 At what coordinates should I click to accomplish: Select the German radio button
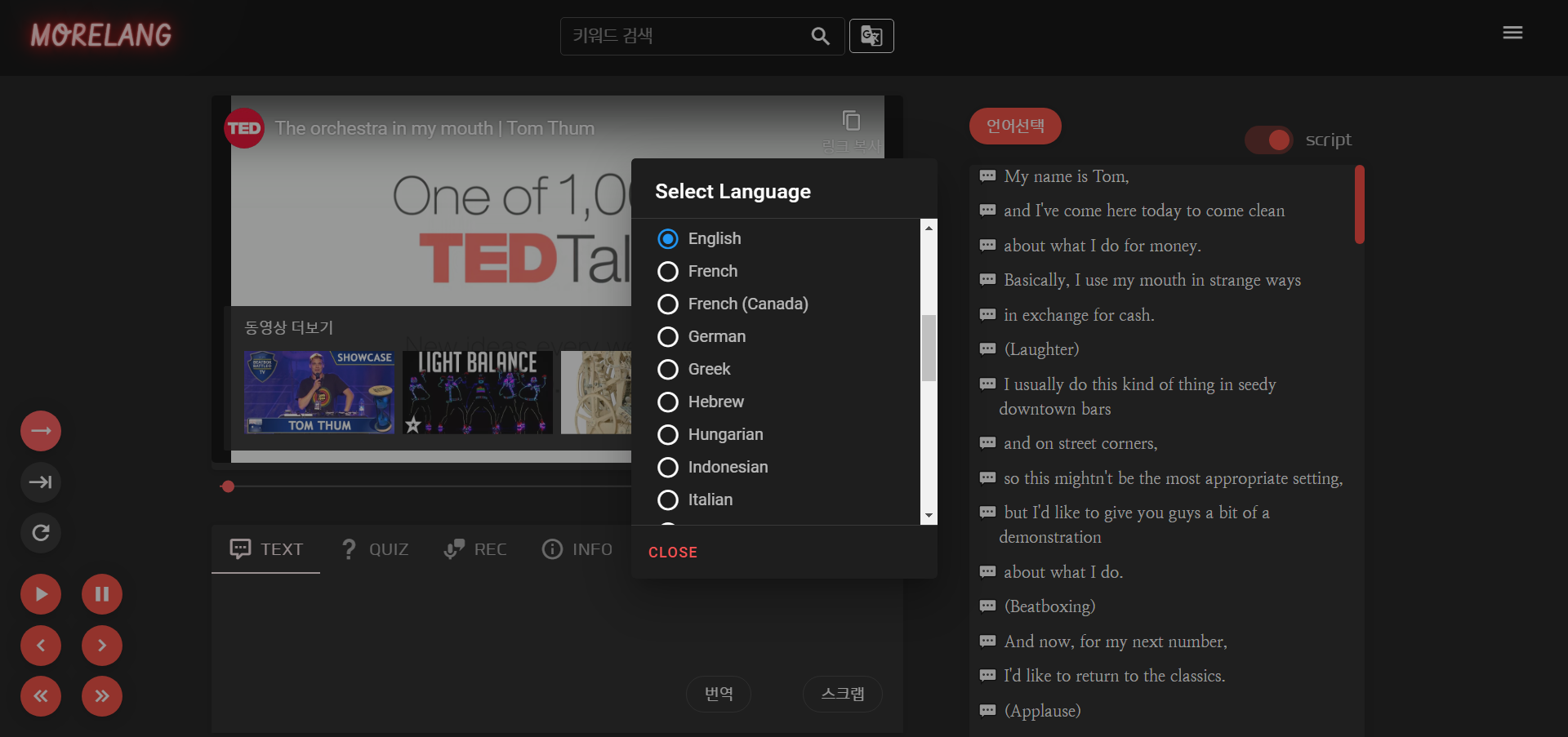668,336
